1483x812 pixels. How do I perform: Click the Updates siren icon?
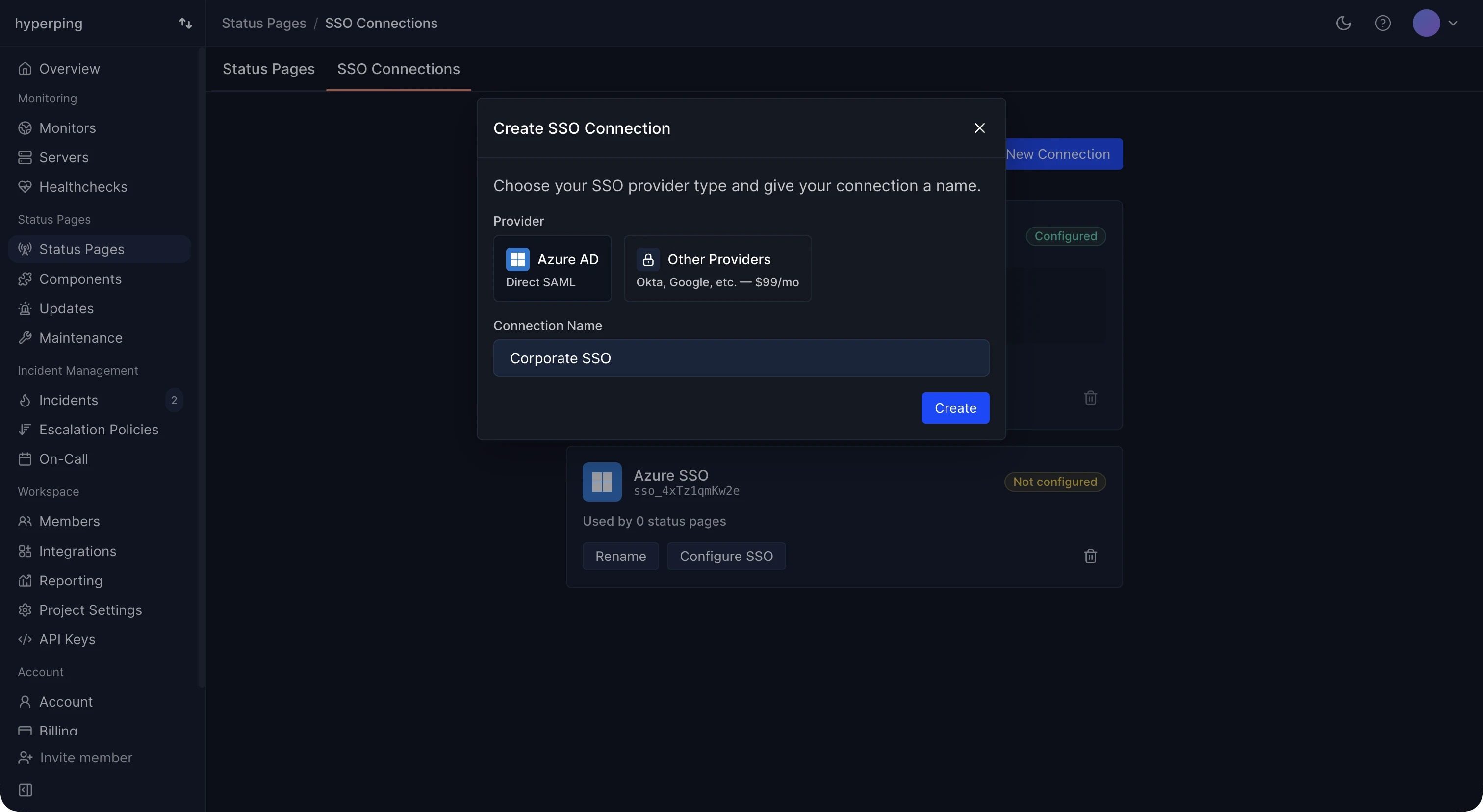pyautogui.click(x=25, y=308)
